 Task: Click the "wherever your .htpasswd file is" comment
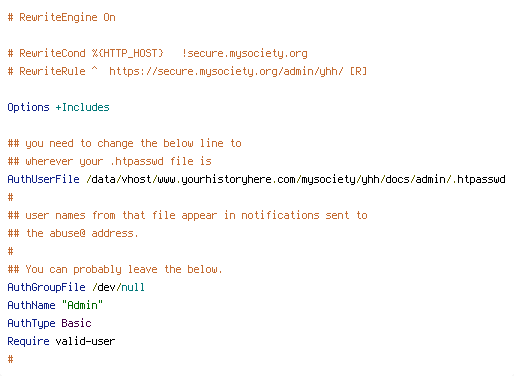coord(110,162)
